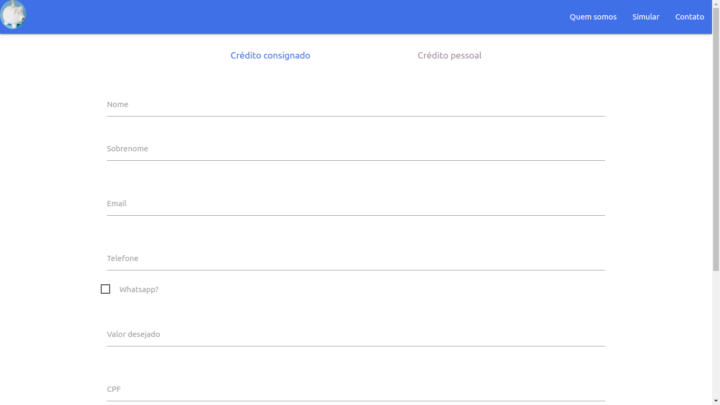
Task: Open the Quem somos page
Action: [x=593, y=17]
